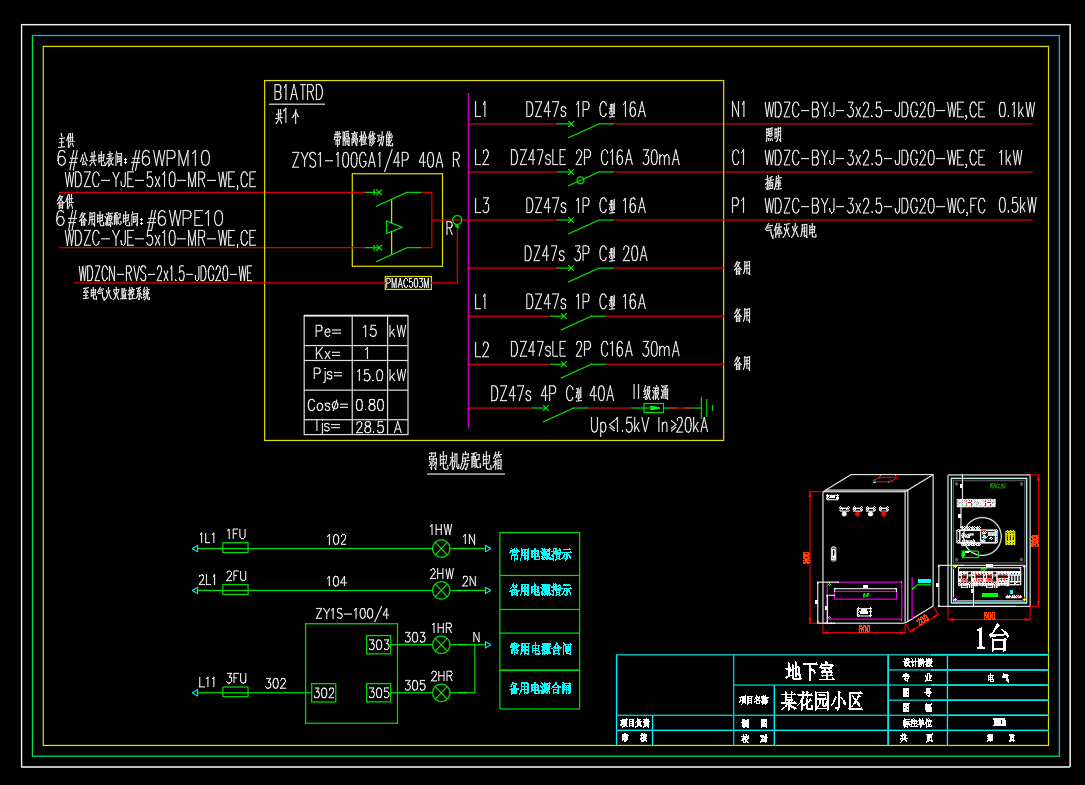Select the Up≤1.5kV In≥20kA text

point(649,425)
